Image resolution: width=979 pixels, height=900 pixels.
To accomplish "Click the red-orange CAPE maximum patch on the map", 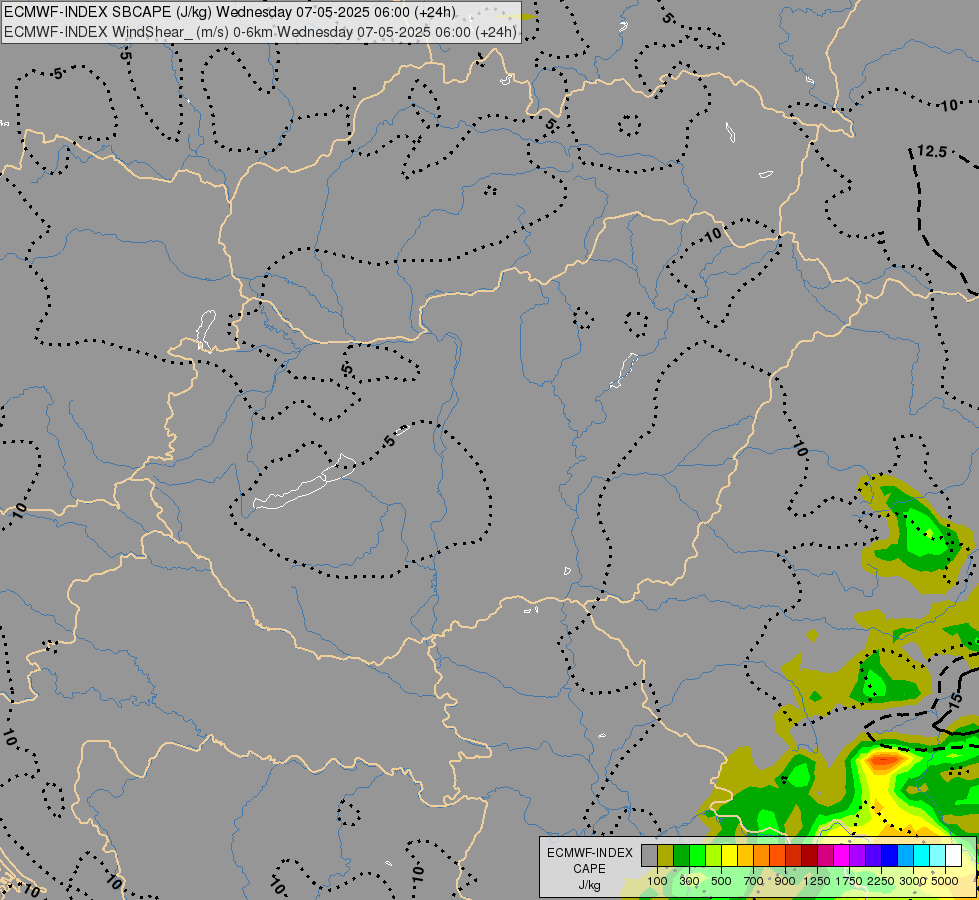I will coord(885,760).
